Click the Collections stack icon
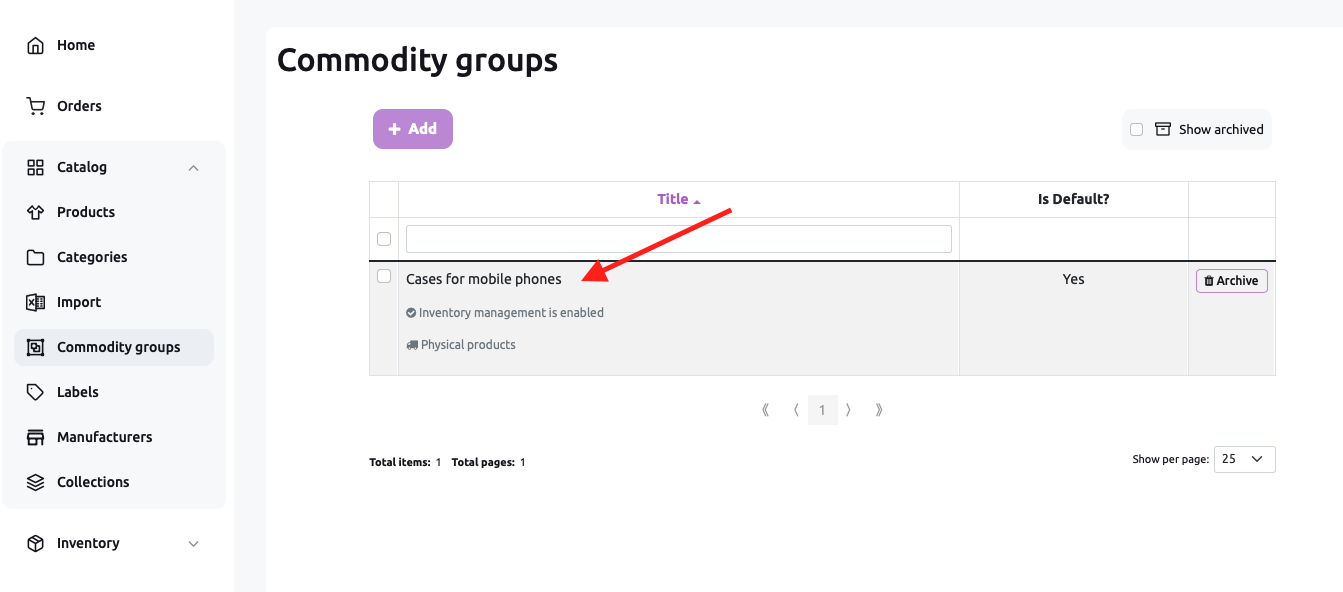This screenshot has width=1343, height=592. coord(36,482)
